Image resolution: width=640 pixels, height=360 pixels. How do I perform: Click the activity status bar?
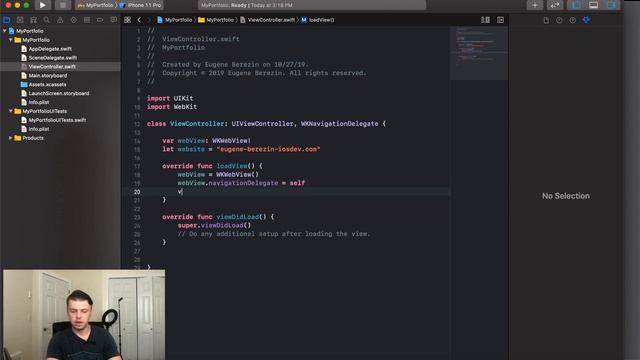[312, 5]
